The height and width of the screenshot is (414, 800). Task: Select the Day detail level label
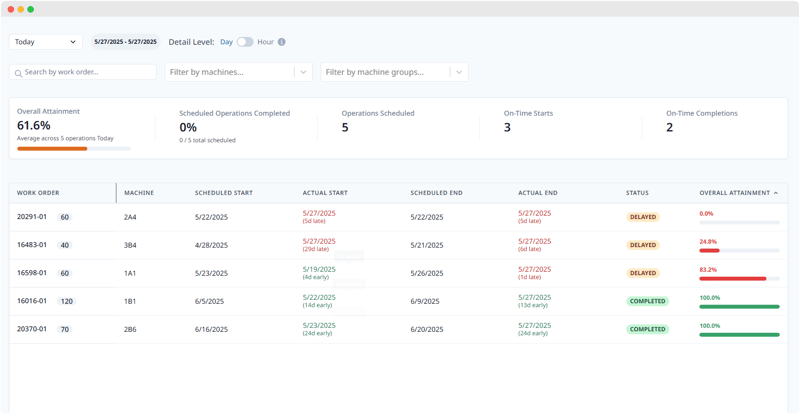pyautogui.click(x=227, y=42)
